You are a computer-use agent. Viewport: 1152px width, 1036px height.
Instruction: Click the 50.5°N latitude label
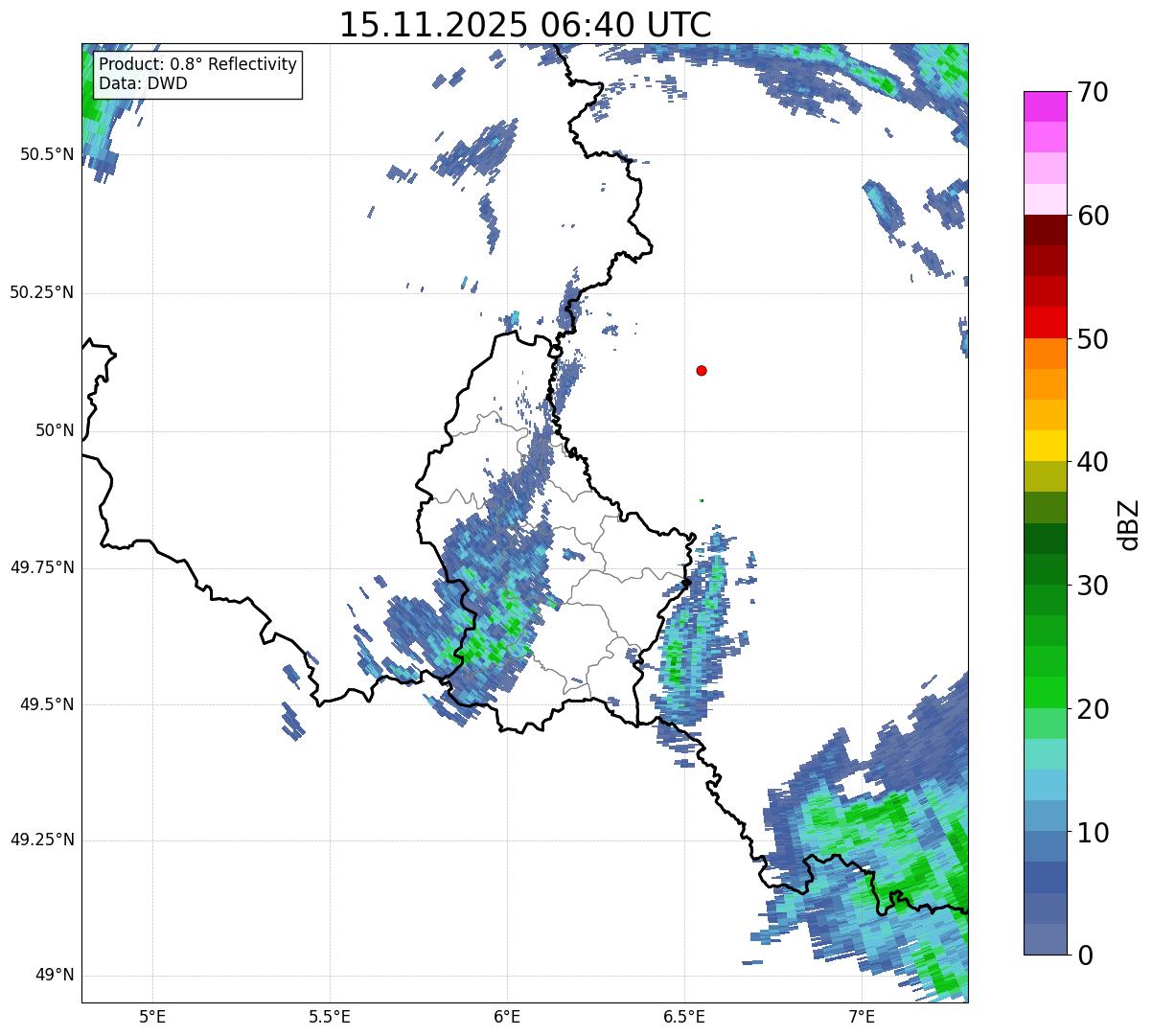click(46, 154)
